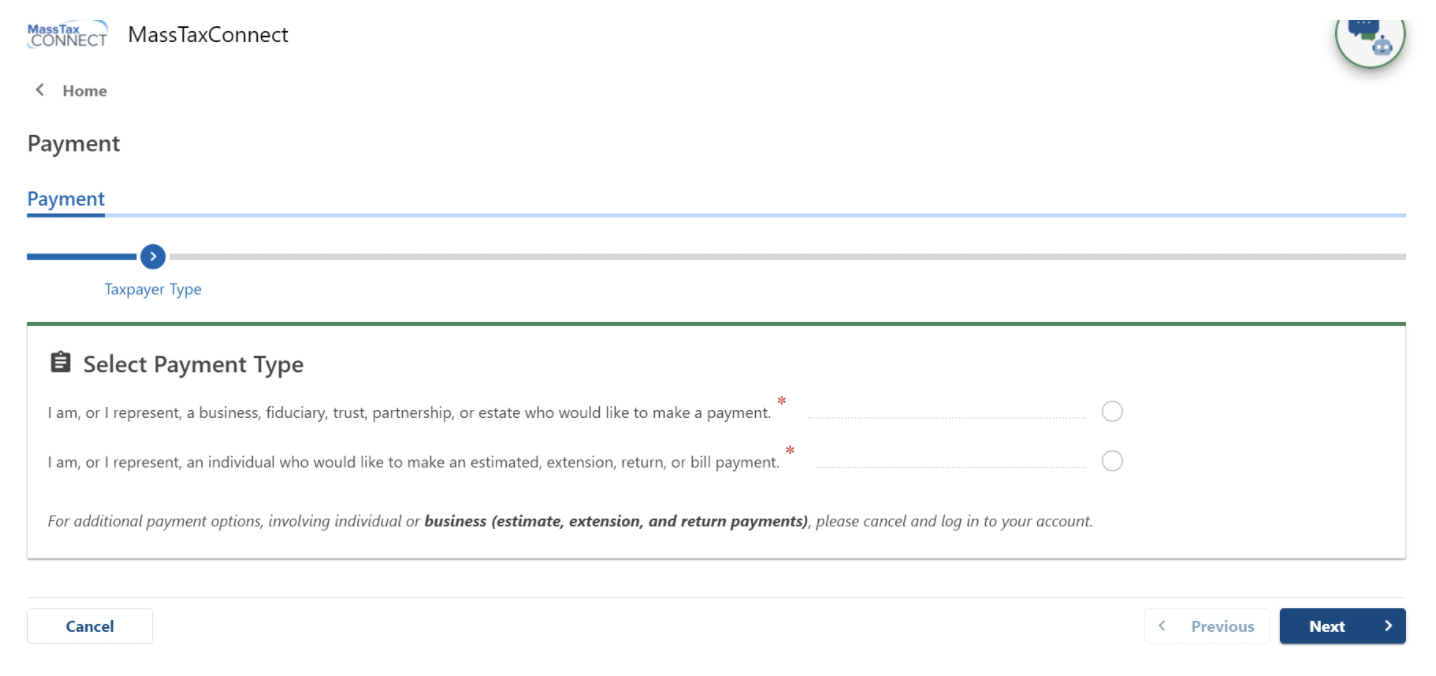Click the Select Payment Type heading
This screenshot has width=1436, height=676.
point(193,365)
